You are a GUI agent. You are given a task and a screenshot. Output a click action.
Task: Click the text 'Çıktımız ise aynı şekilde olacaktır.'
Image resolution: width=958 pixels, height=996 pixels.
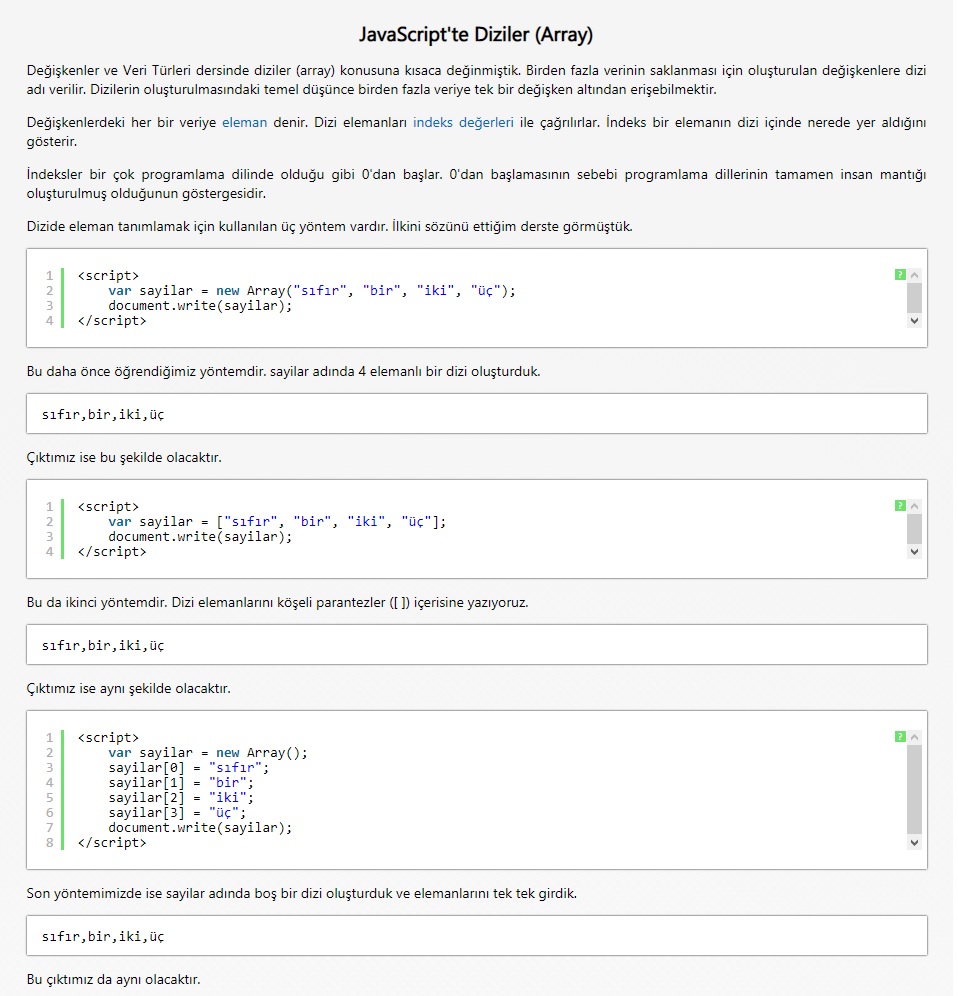click(x=128, y=689)
